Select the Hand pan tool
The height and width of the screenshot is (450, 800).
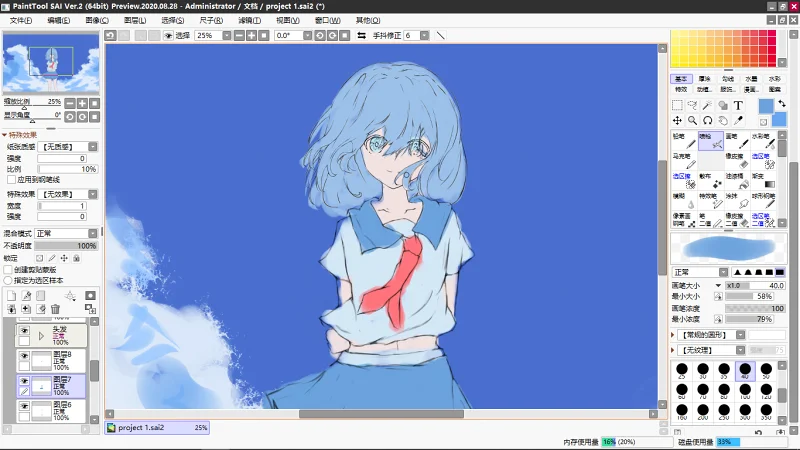(x=723, y=120)
